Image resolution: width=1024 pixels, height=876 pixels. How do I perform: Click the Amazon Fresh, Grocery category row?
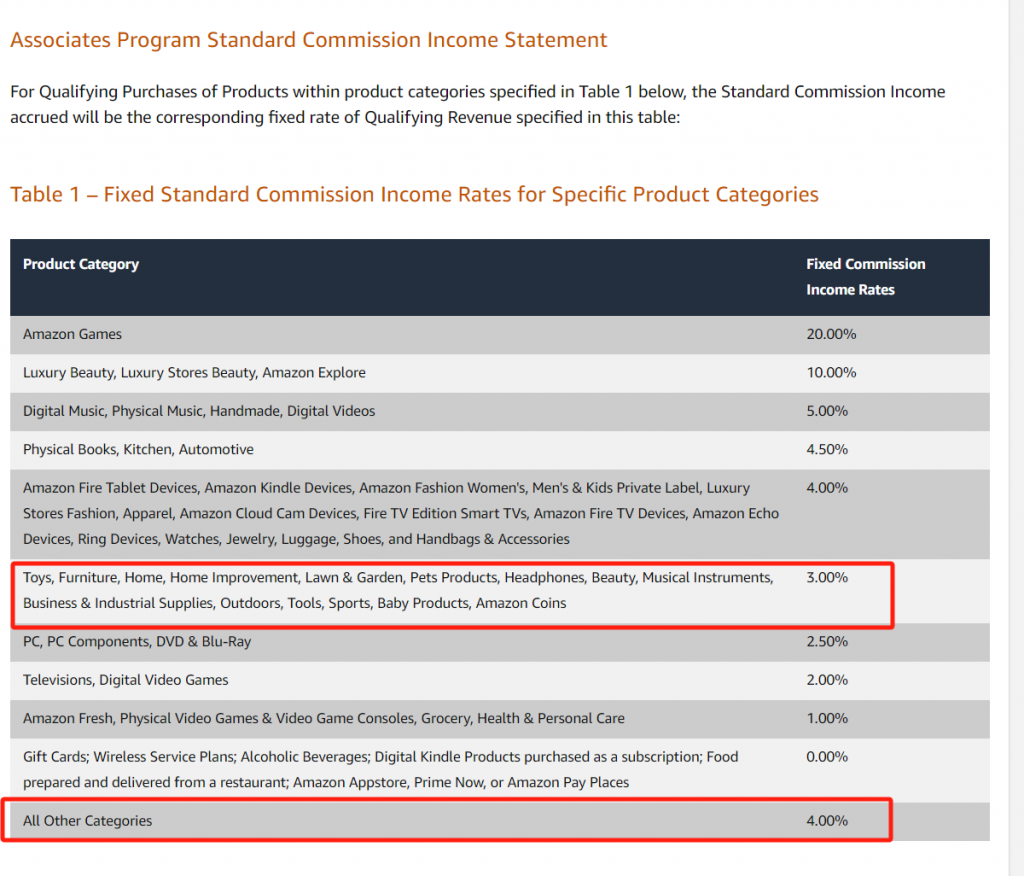pyautogui.click(x=323, y=718)
